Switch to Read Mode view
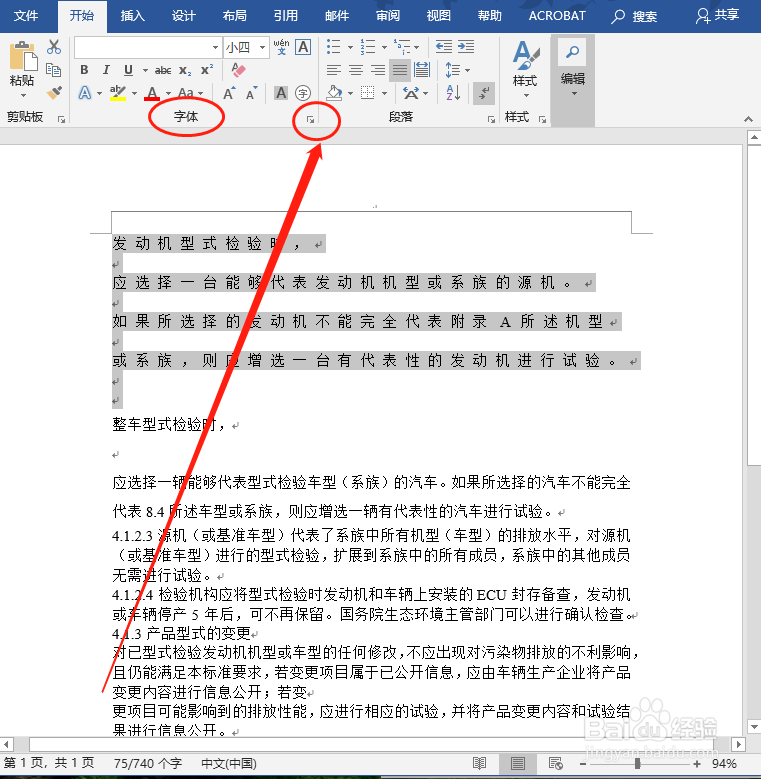This screenshot has width=761, height=779. [x=479, y=764]
